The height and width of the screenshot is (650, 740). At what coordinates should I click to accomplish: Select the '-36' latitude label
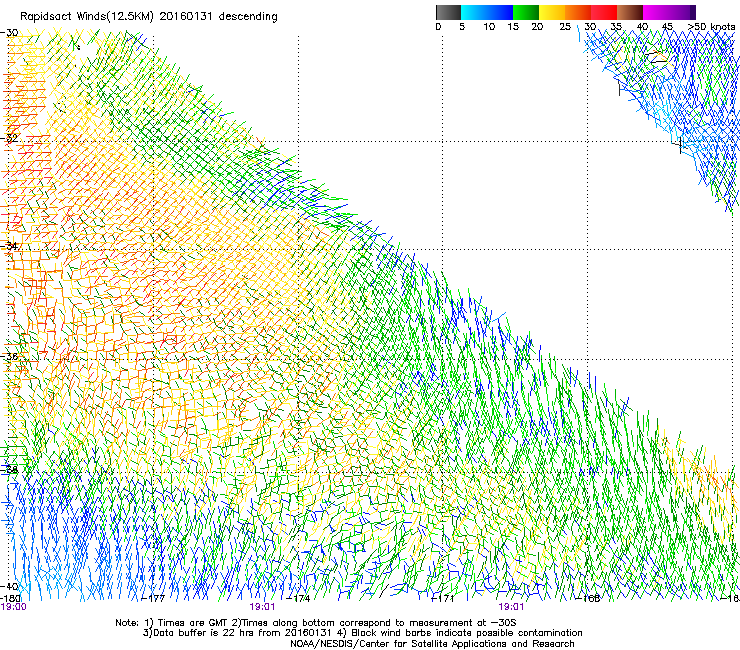click(9, 356)
